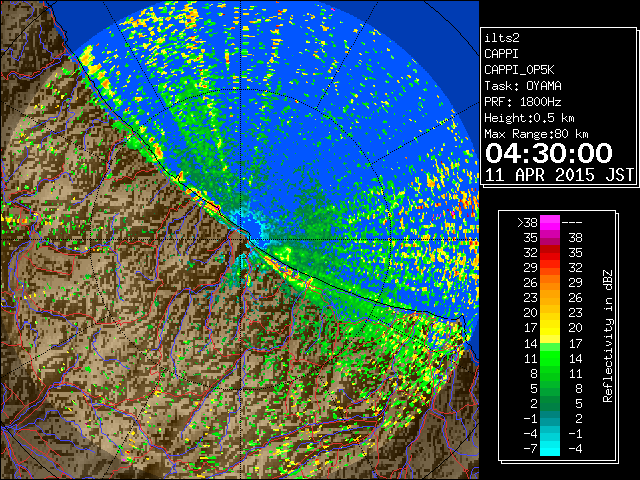Click the '>38' legend label

[527, 223]
